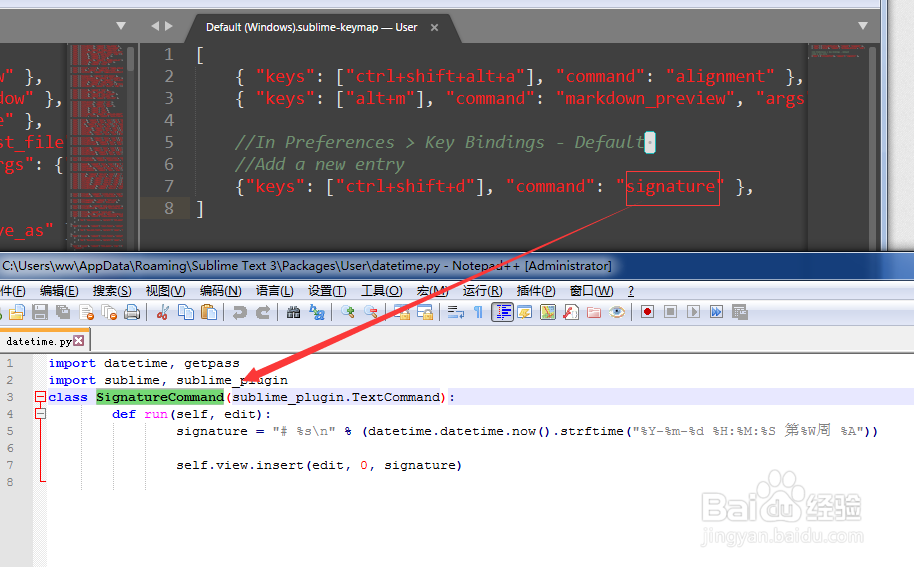914x567 pixels.
Task: Click Save Current Recorded Macro icon
Action: point(740,312)
